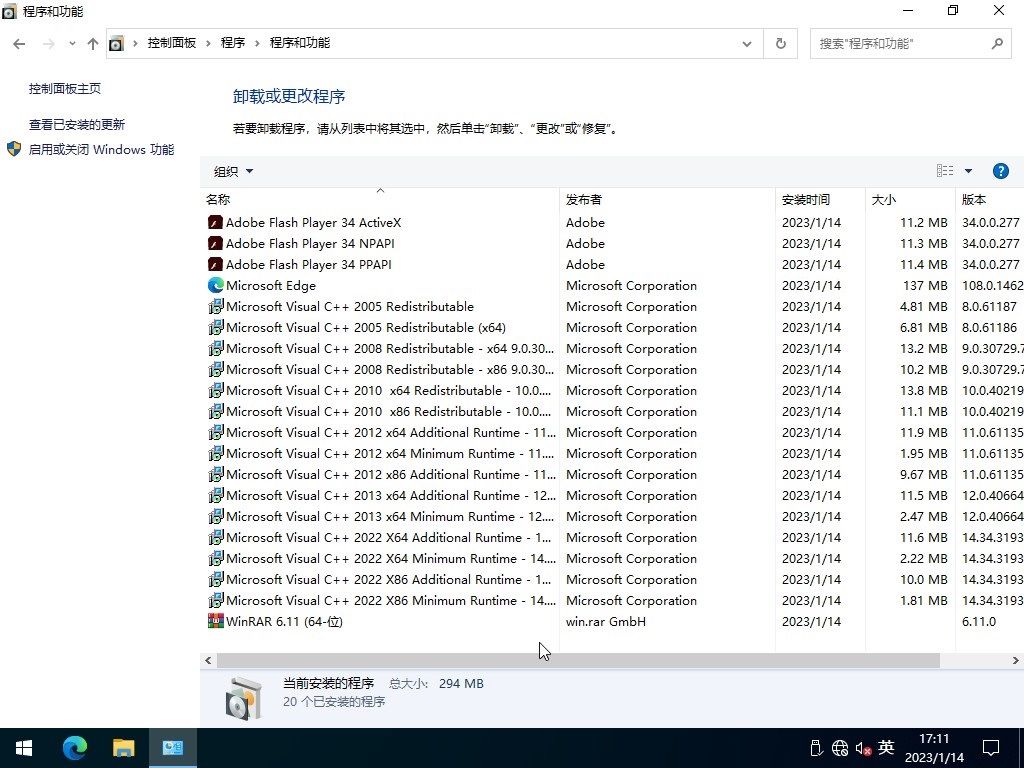Click the WinRAR 6.11 program icon

[x=215, y=622]
